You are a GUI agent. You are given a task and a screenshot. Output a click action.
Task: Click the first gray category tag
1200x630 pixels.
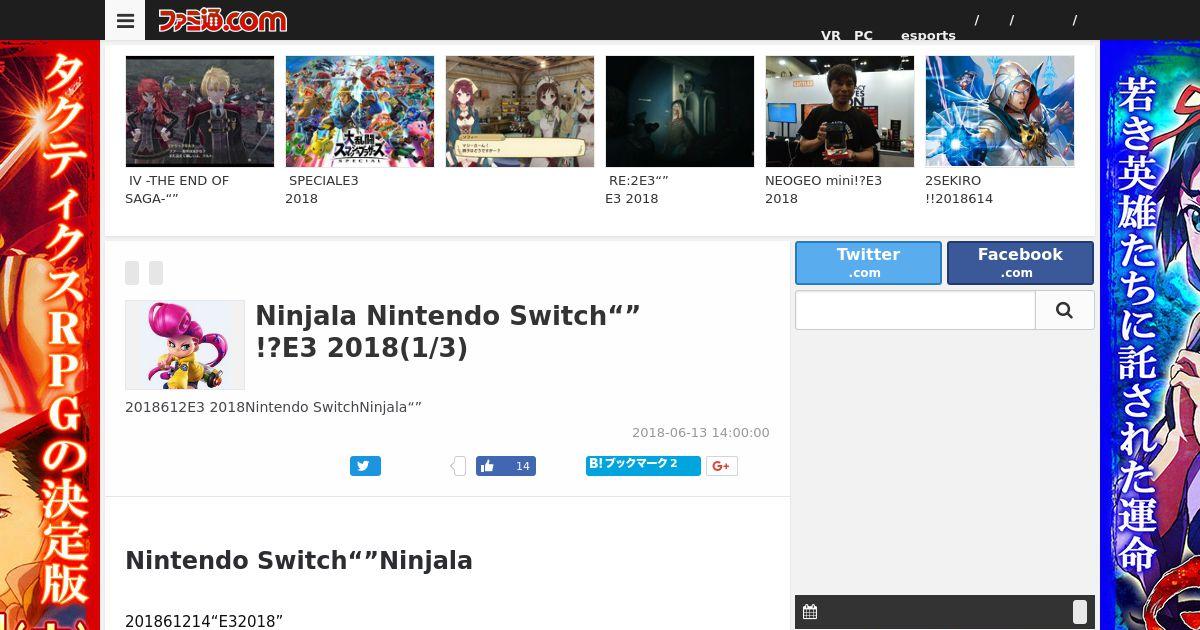[132, 273]
